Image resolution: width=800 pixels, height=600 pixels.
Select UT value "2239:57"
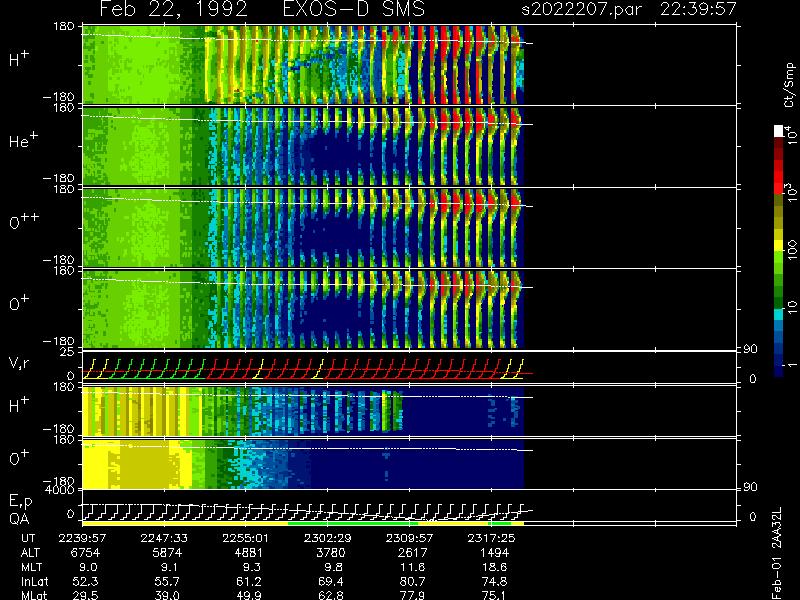tap(82, 538)
